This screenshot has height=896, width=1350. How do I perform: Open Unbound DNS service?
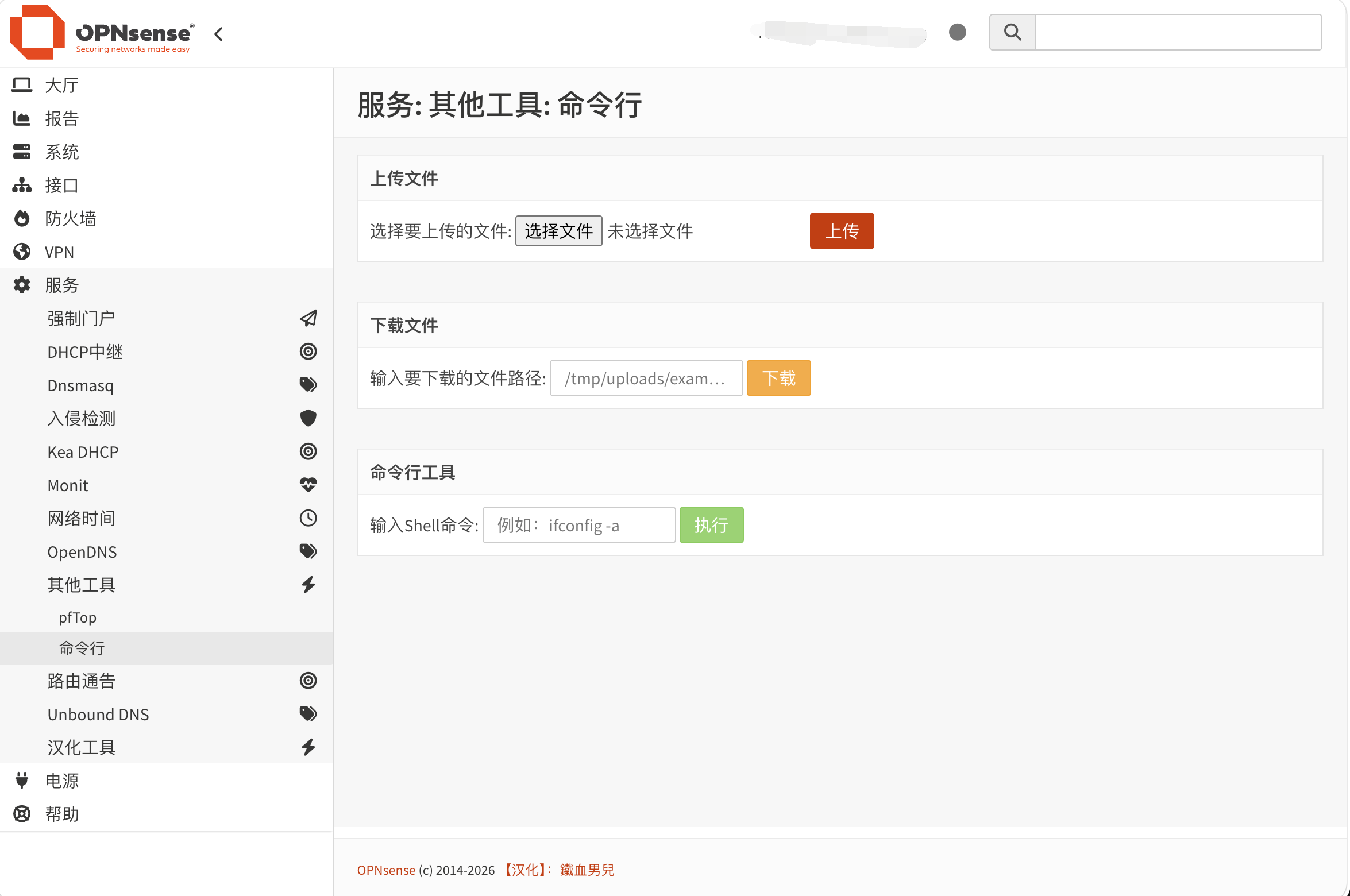(167, 714)
